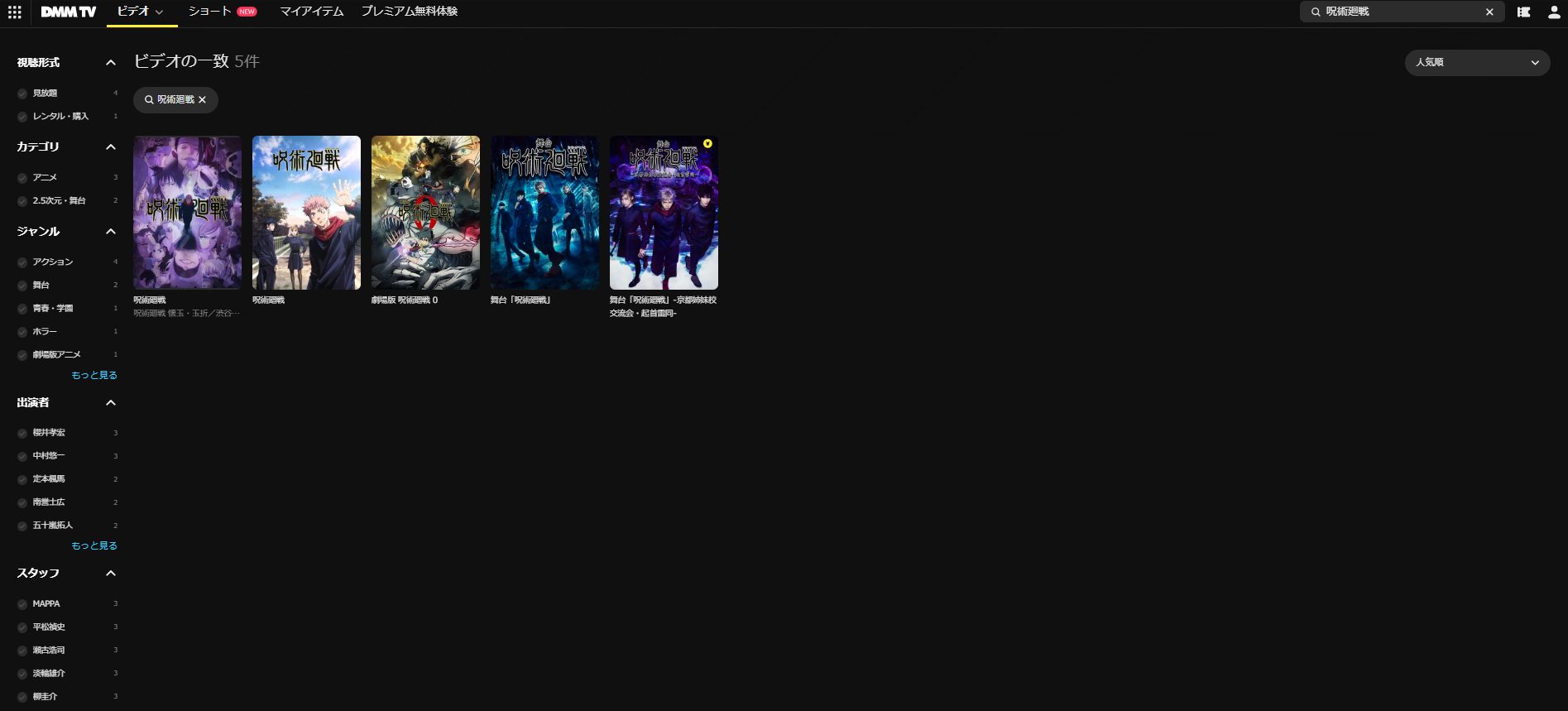The width and height of the screenshot is (1568, 711).
Task: Collapse the ジャンル filter section
Action: [x=110, y=232]
